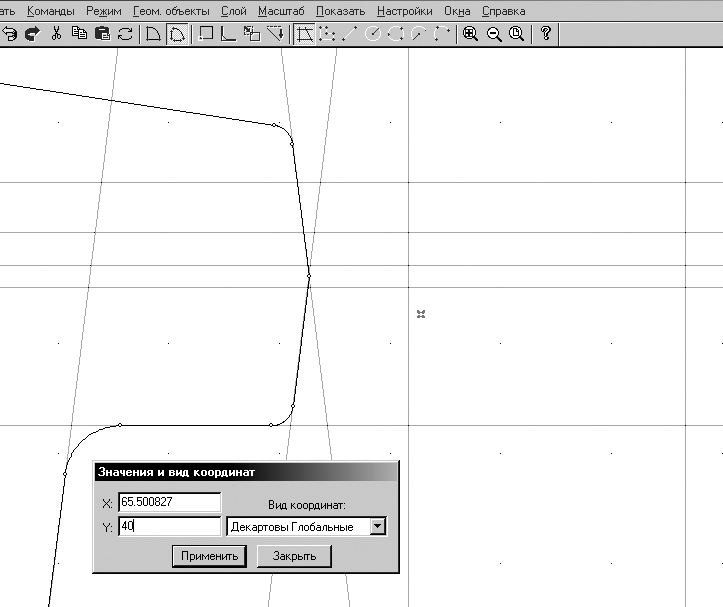Open the Справка menu
Screen dimensions: 723x607
tap(504, 11)
